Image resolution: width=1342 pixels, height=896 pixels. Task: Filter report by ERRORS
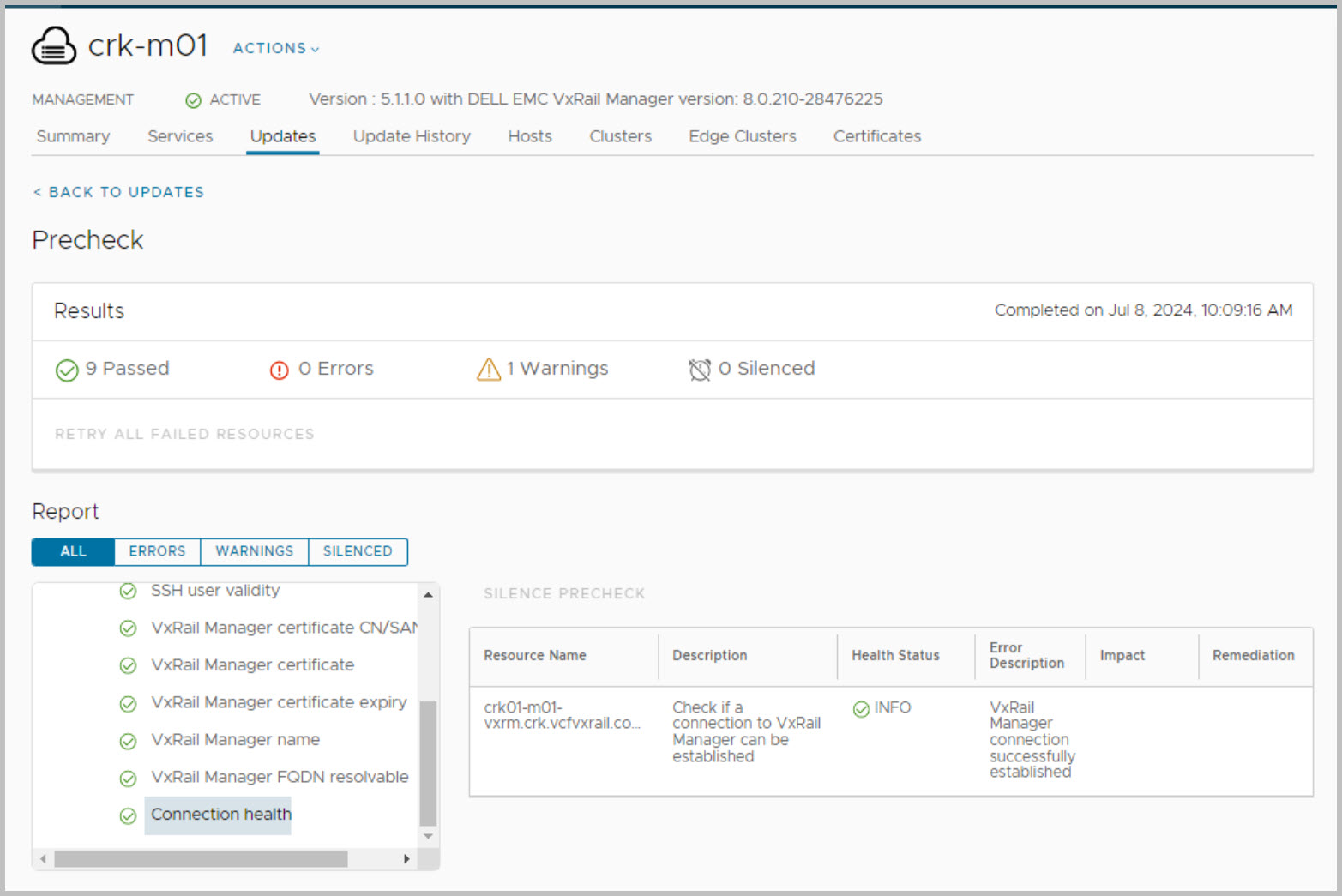pyautogui.click(x=157, y=551)
